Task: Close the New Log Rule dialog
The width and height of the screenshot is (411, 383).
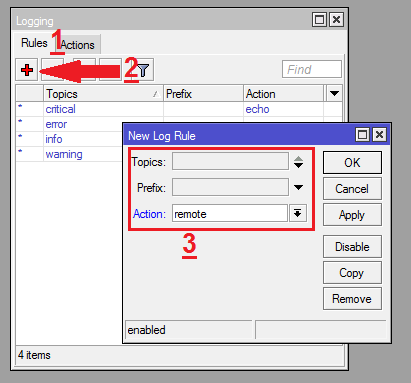Action: pos(379,135)
